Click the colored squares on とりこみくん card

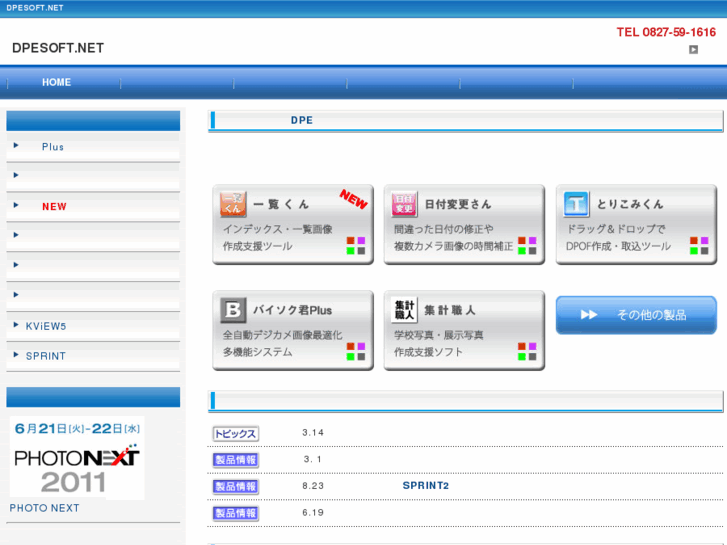tap(699, 245)
